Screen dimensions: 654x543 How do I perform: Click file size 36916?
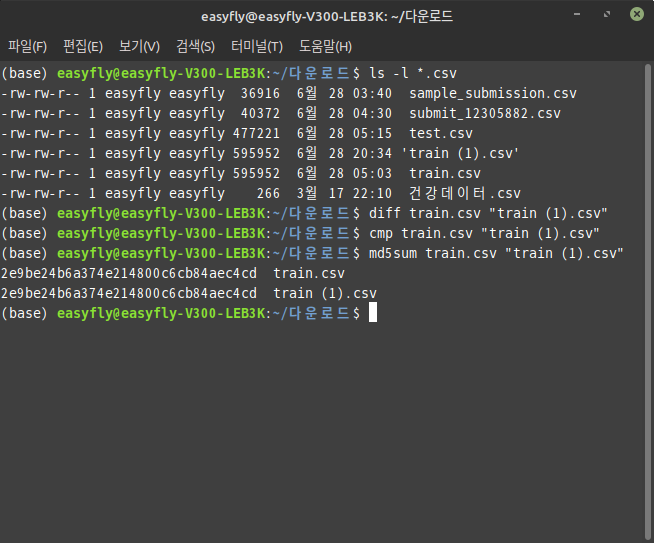click(x=260, y=93)
